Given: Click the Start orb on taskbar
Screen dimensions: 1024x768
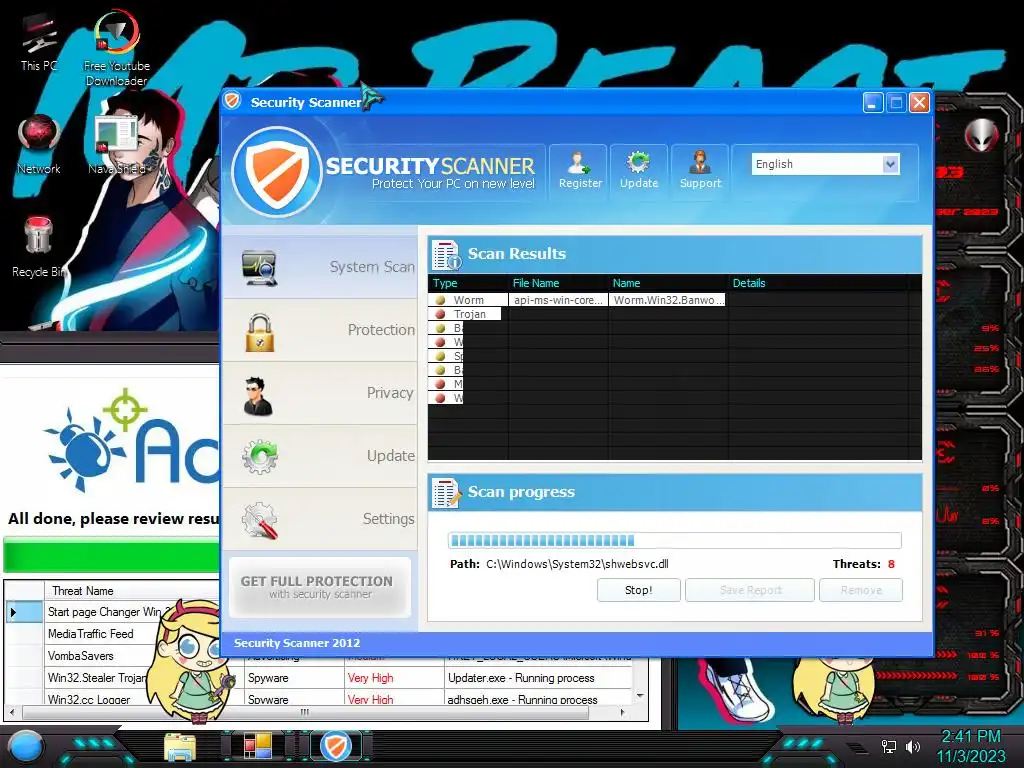Looking at the screenshot, I should click(x=26, y=746).
